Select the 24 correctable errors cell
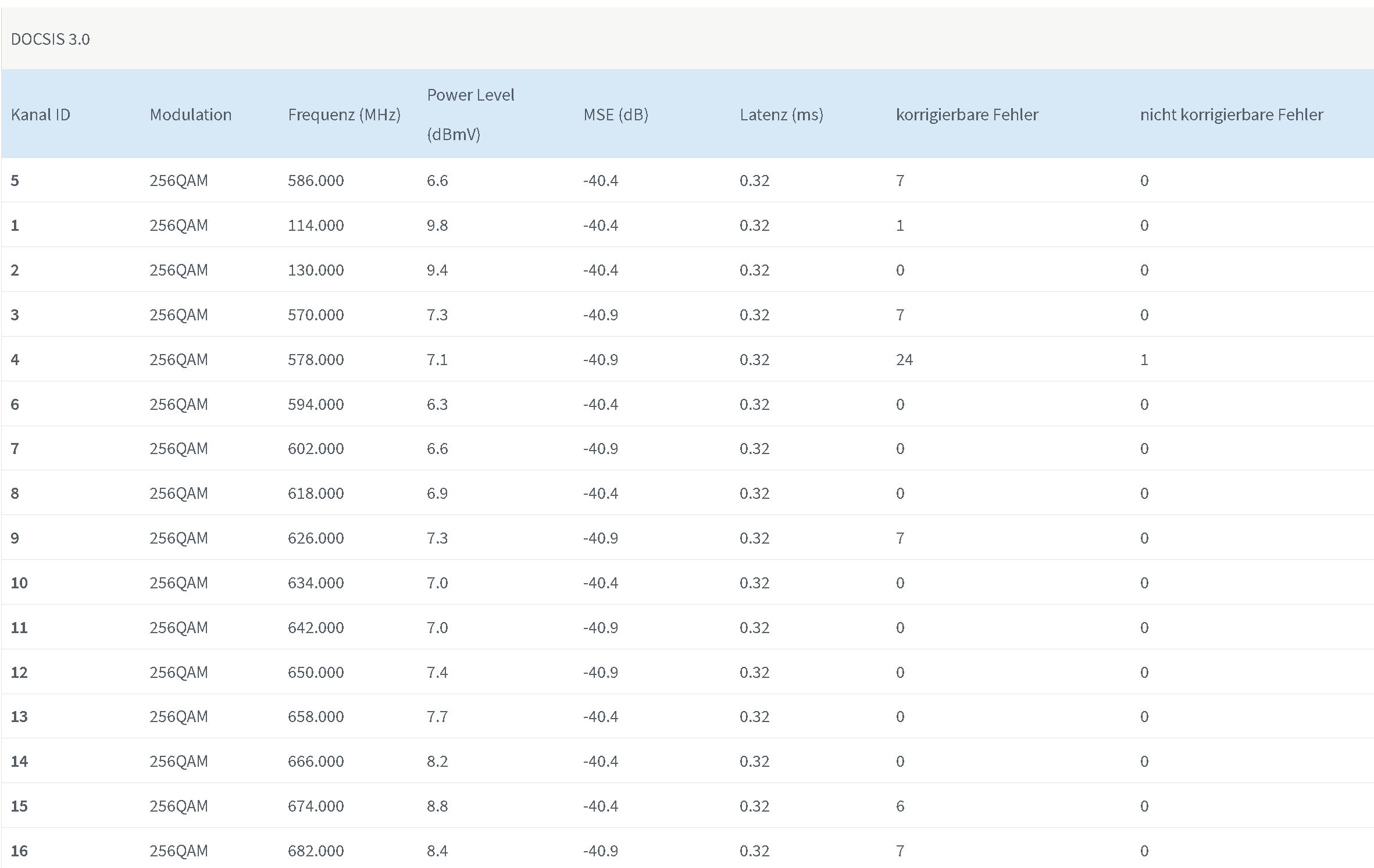The width and height of the screenshot is (1374, 868). pyautogui.click(x=904, y=359)
